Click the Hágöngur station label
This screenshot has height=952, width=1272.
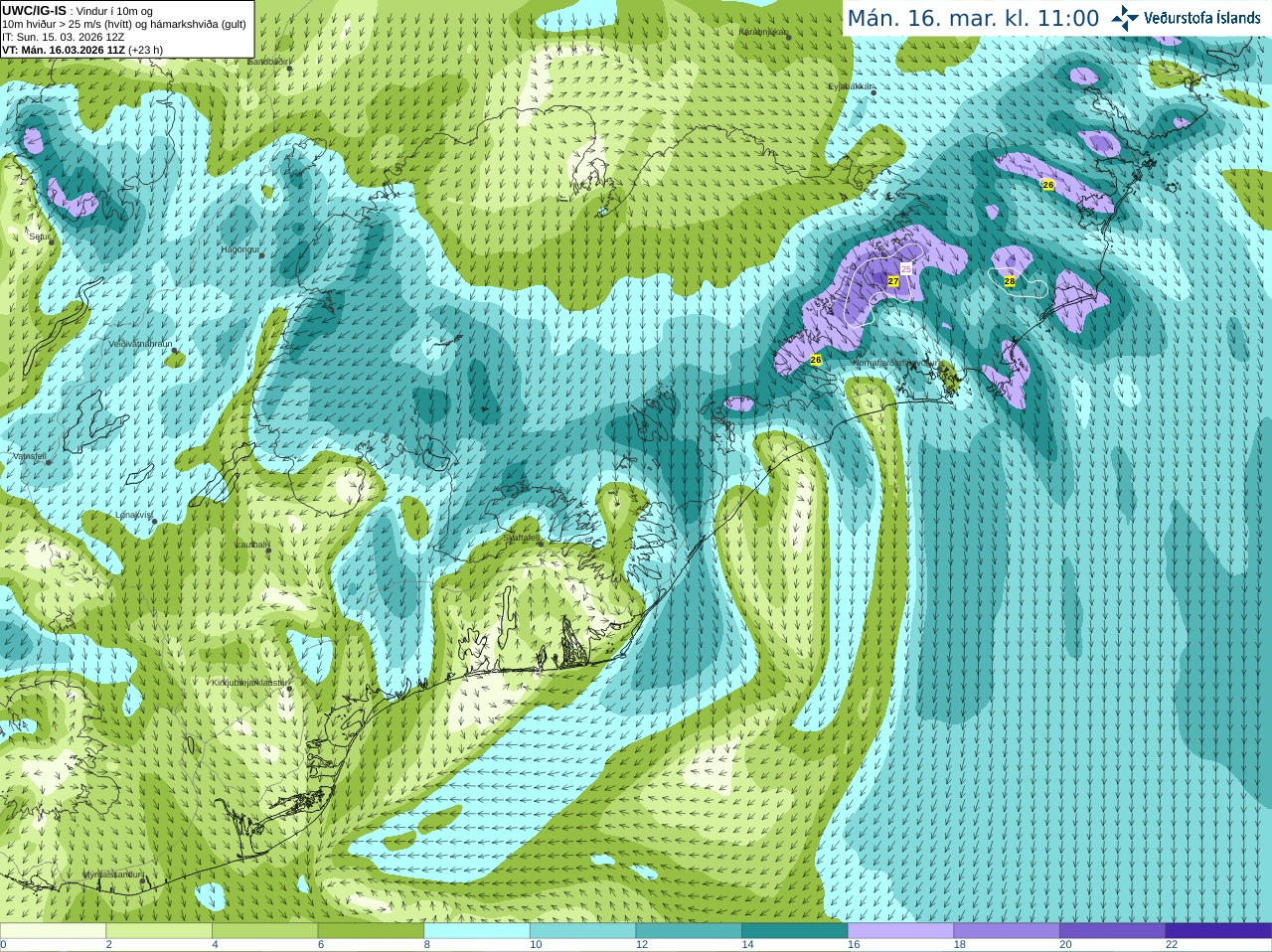239,249
